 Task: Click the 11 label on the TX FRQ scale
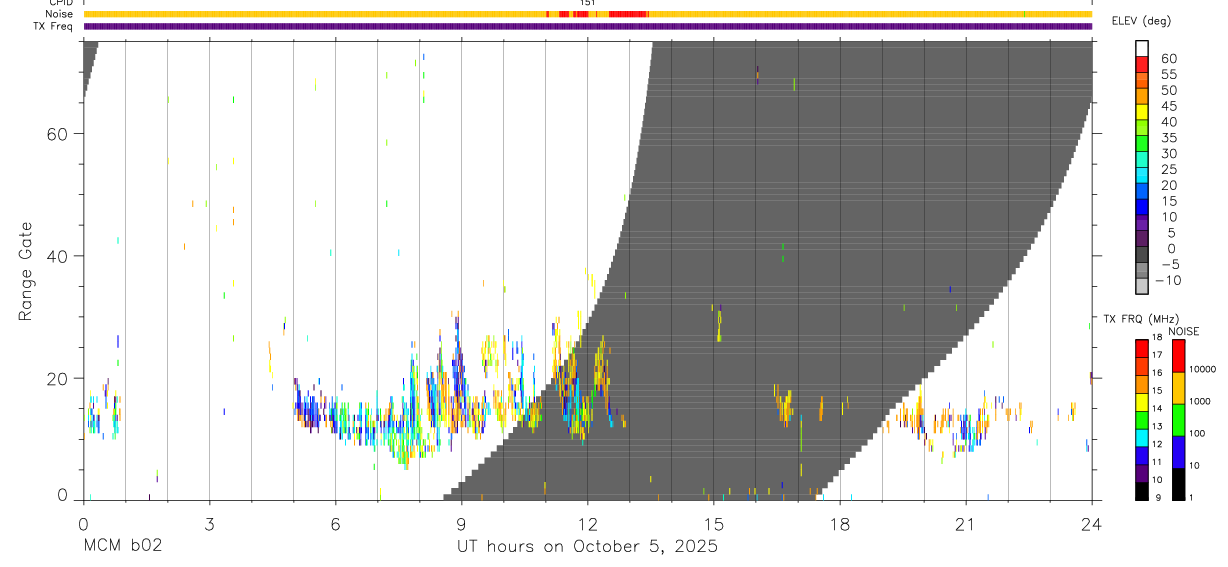point(1156,462)
